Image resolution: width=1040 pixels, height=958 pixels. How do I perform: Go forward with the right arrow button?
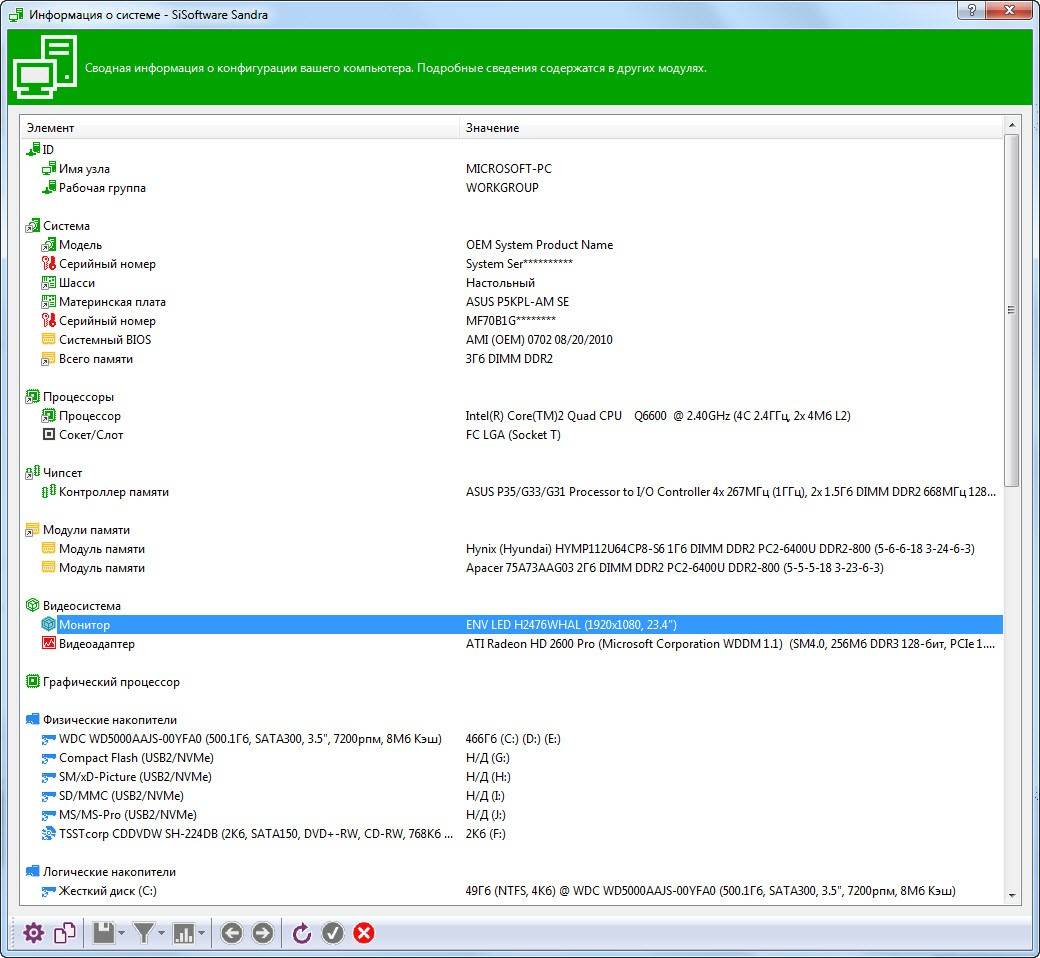point(263,933)
